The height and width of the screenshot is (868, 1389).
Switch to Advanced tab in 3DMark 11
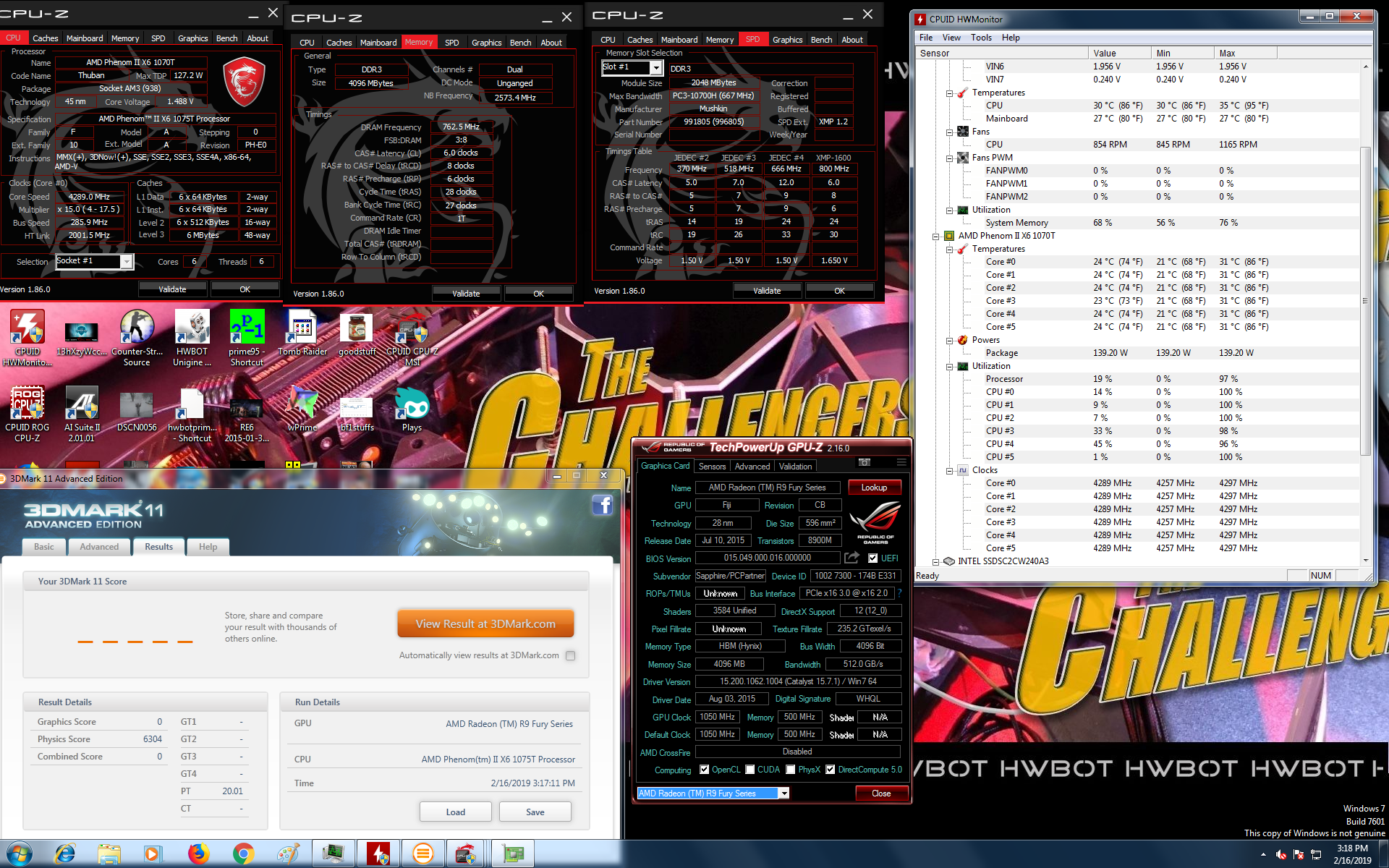[99, 547]
